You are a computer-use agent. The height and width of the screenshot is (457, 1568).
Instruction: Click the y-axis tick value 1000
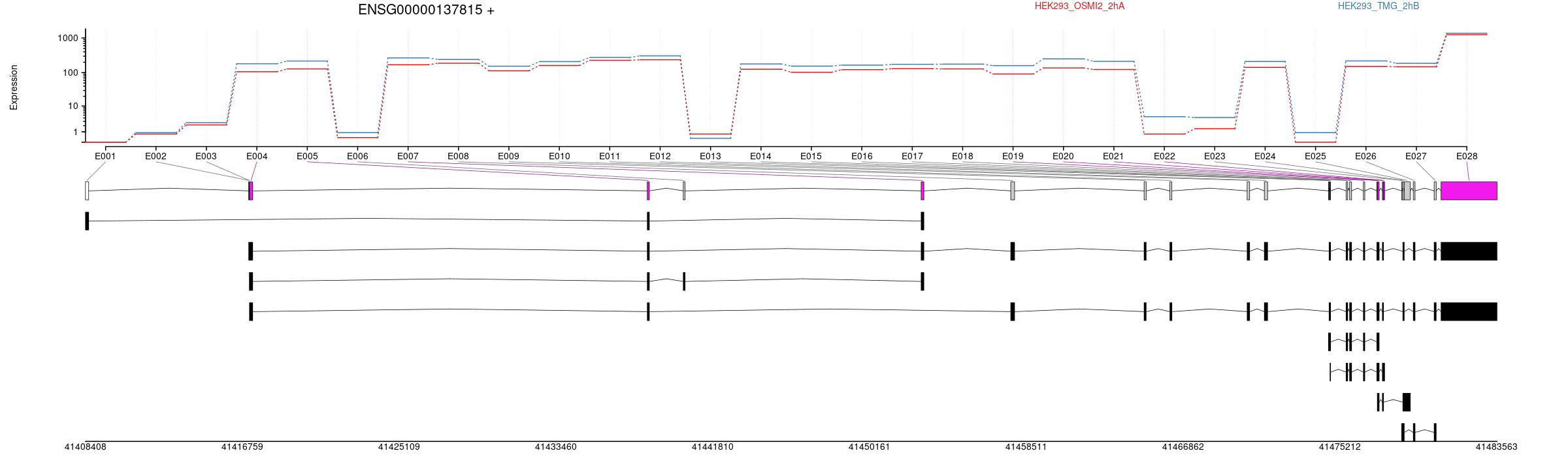point(68,39)
